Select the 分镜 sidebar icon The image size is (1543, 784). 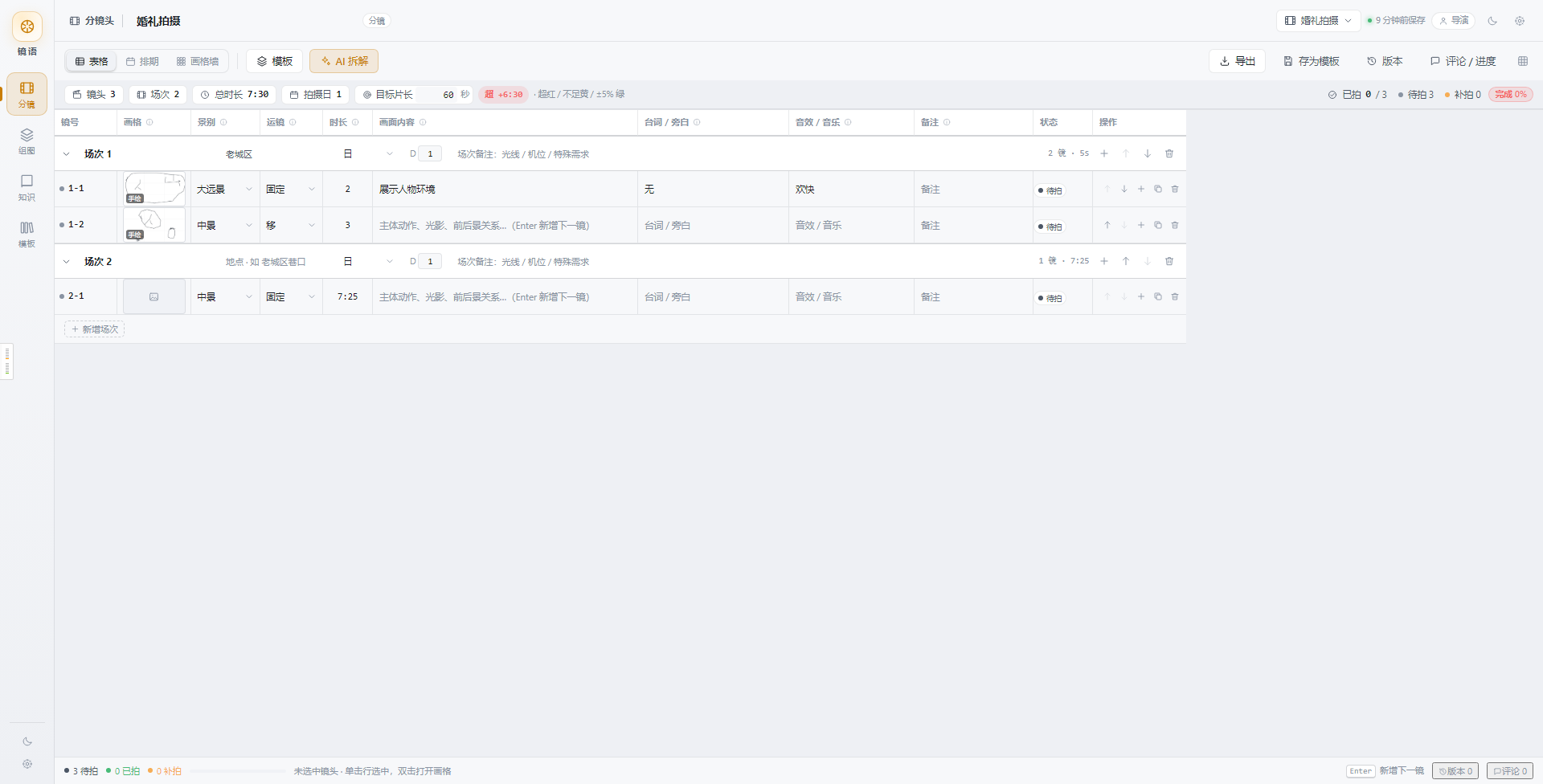[x=27, y=94]
